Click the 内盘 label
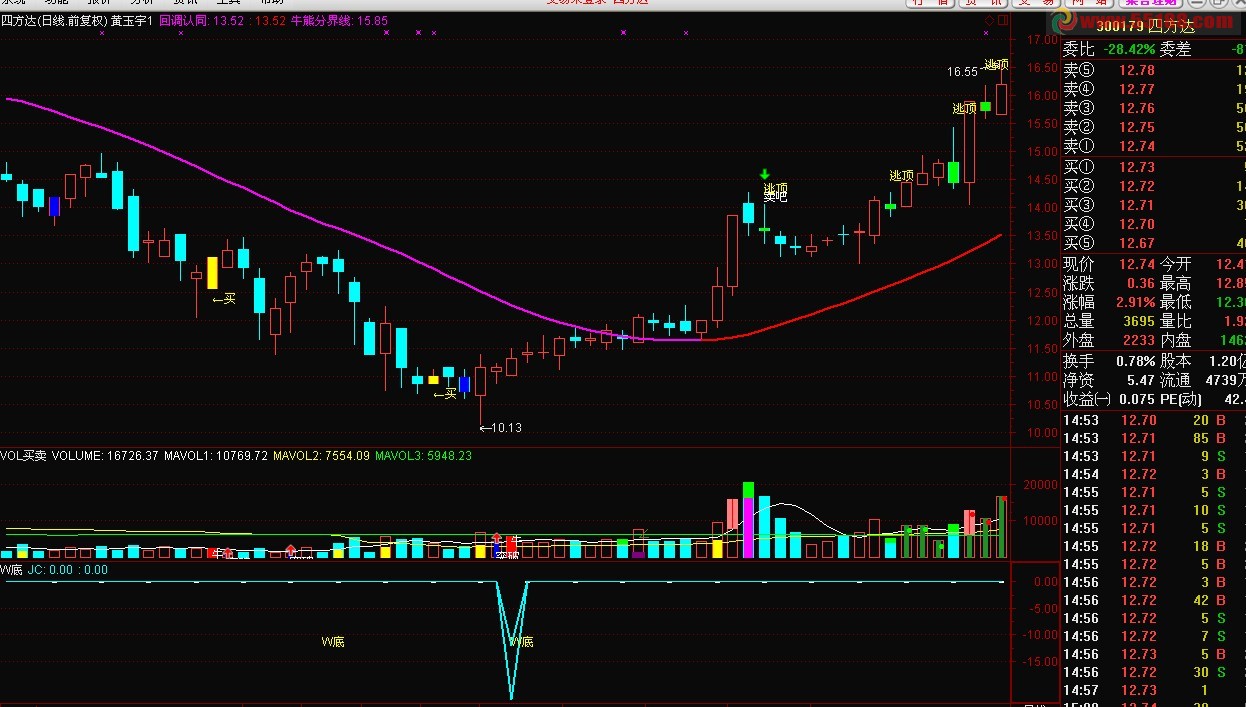1246x707 pixels. (1175, 340)
